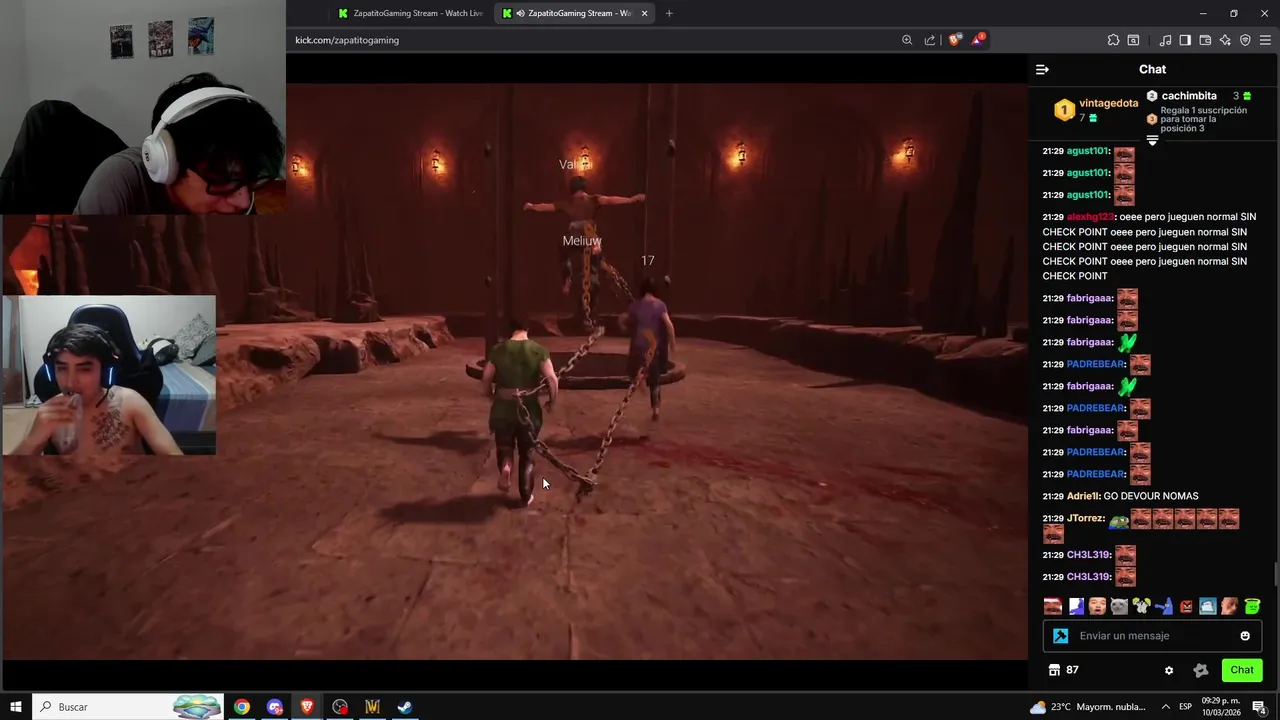Viewport: 1280px width, 720px height.
Task: Open the Windows notification center icon
Action: click(1259, 707)
